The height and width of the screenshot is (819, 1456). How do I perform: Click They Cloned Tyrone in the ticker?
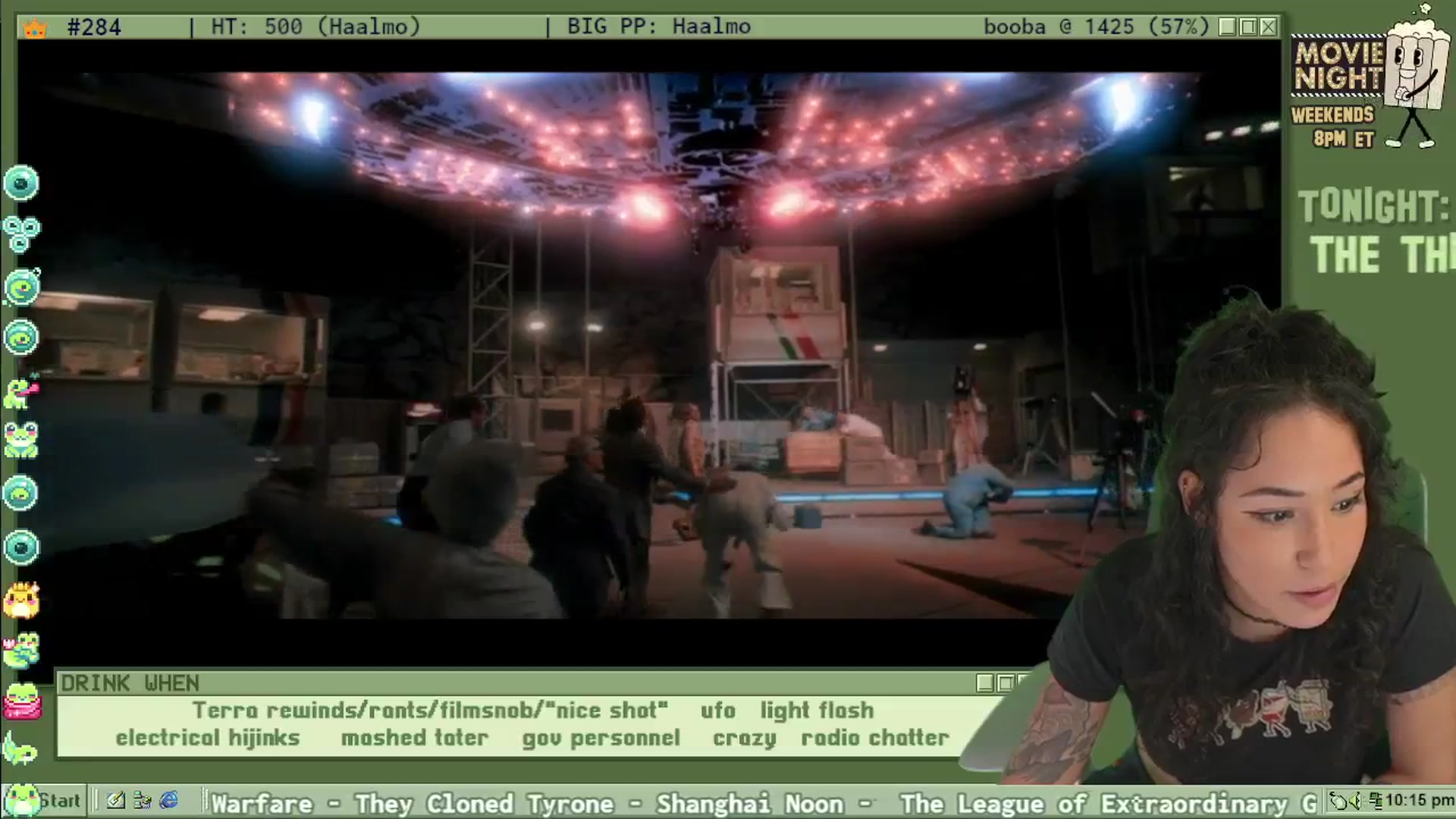484,803
